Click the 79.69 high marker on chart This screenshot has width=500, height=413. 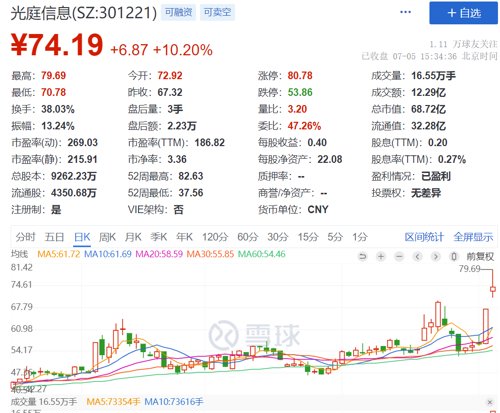pos(469,268)
